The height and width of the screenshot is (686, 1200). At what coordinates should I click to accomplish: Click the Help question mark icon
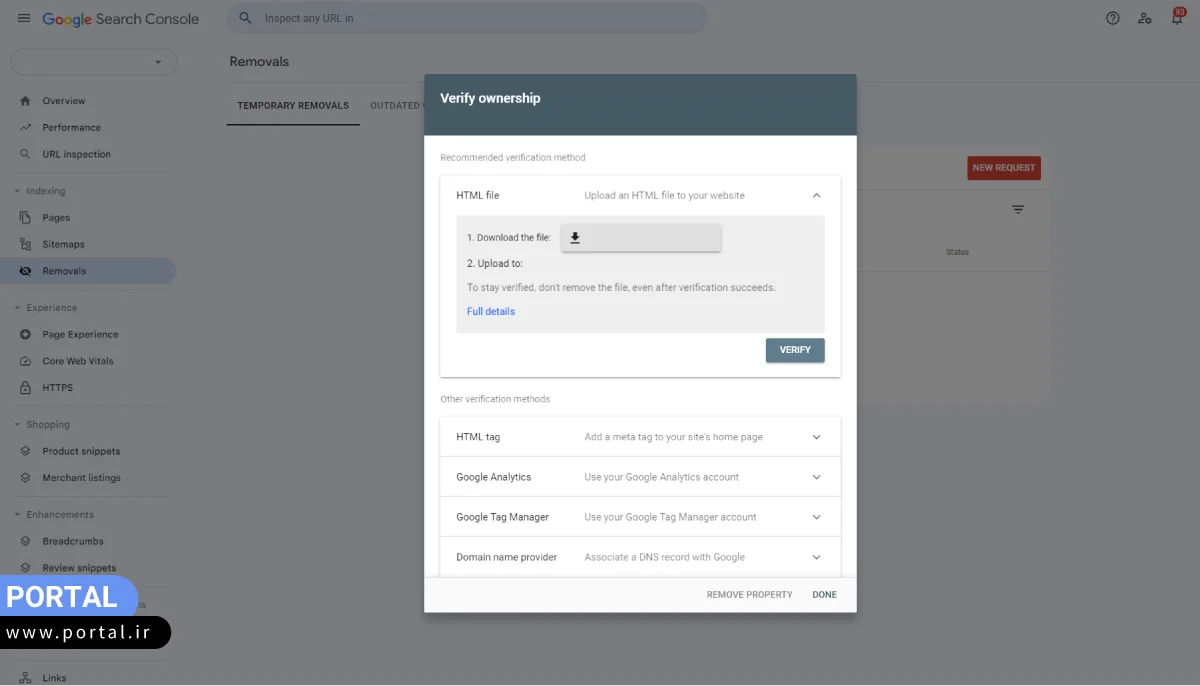point(1112,19)
